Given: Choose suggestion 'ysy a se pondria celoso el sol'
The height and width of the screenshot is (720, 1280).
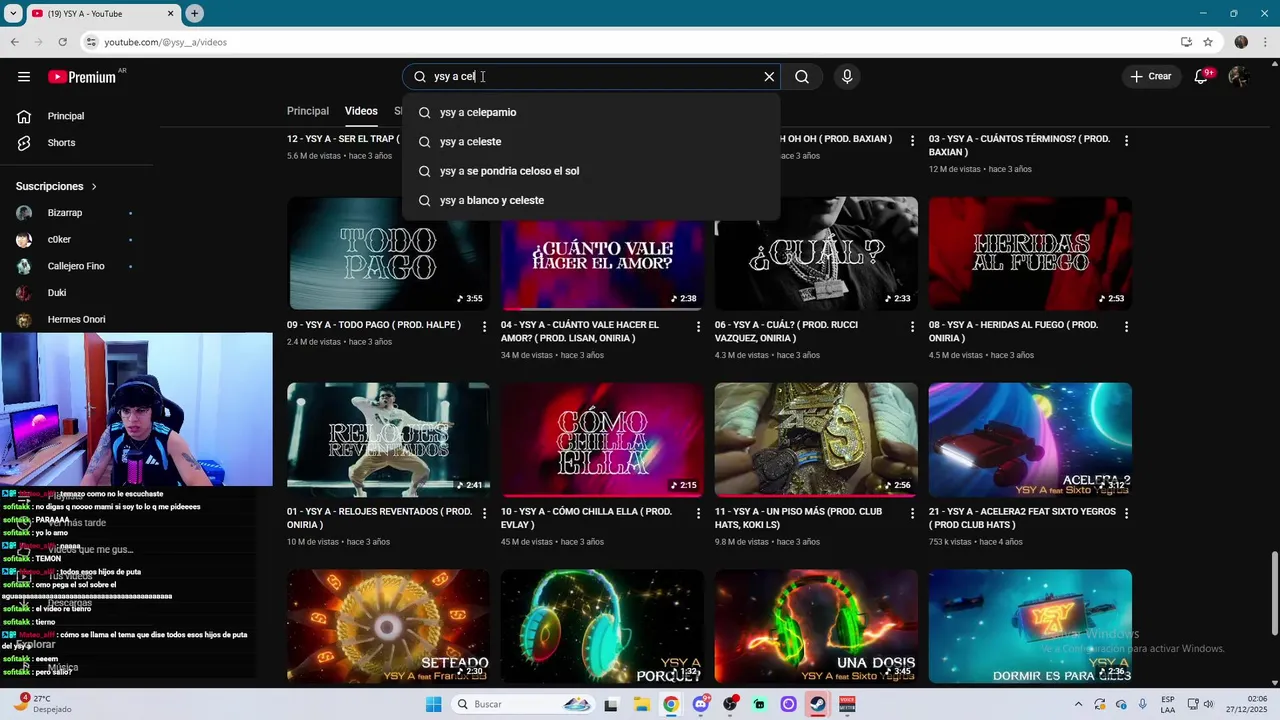Looking at the screenshot, I should tap(591, 171).
